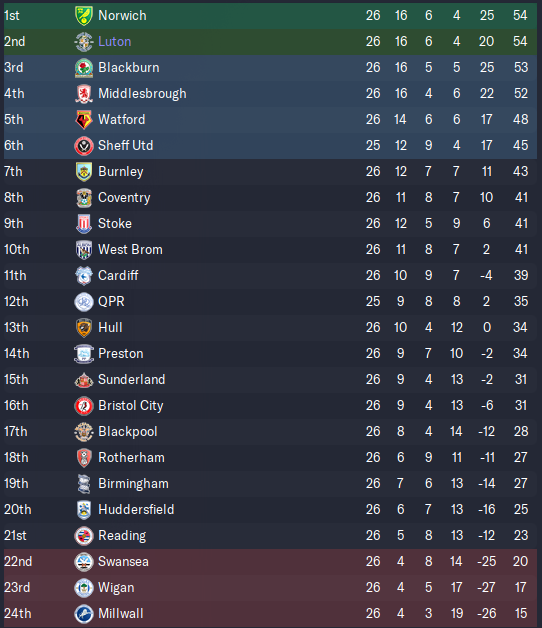The width and height of the screenshot is (542, 628).
Task: Select the 24th place Millwall row
Action: (270, 614)
